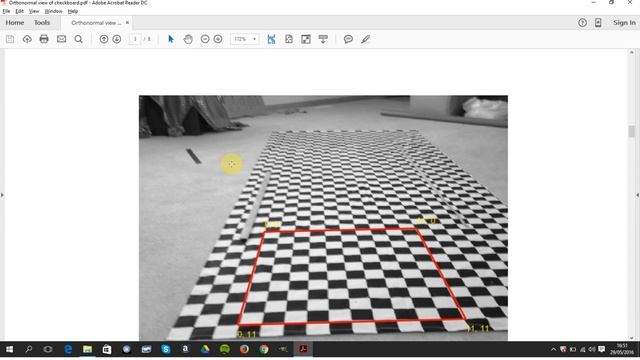Image resolution: width=640 pixels, height=360 pixels.
Task: Print the document with printer icon
Action: click(x=44, y=39)
